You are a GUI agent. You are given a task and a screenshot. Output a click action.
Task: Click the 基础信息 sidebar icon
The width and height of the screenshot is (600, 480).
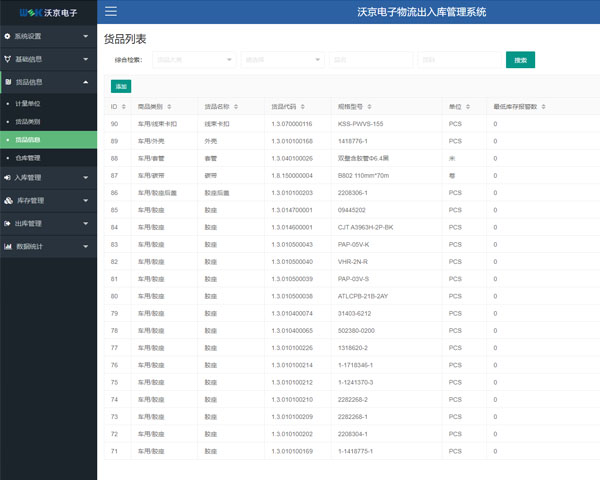[x=8, y=59]
